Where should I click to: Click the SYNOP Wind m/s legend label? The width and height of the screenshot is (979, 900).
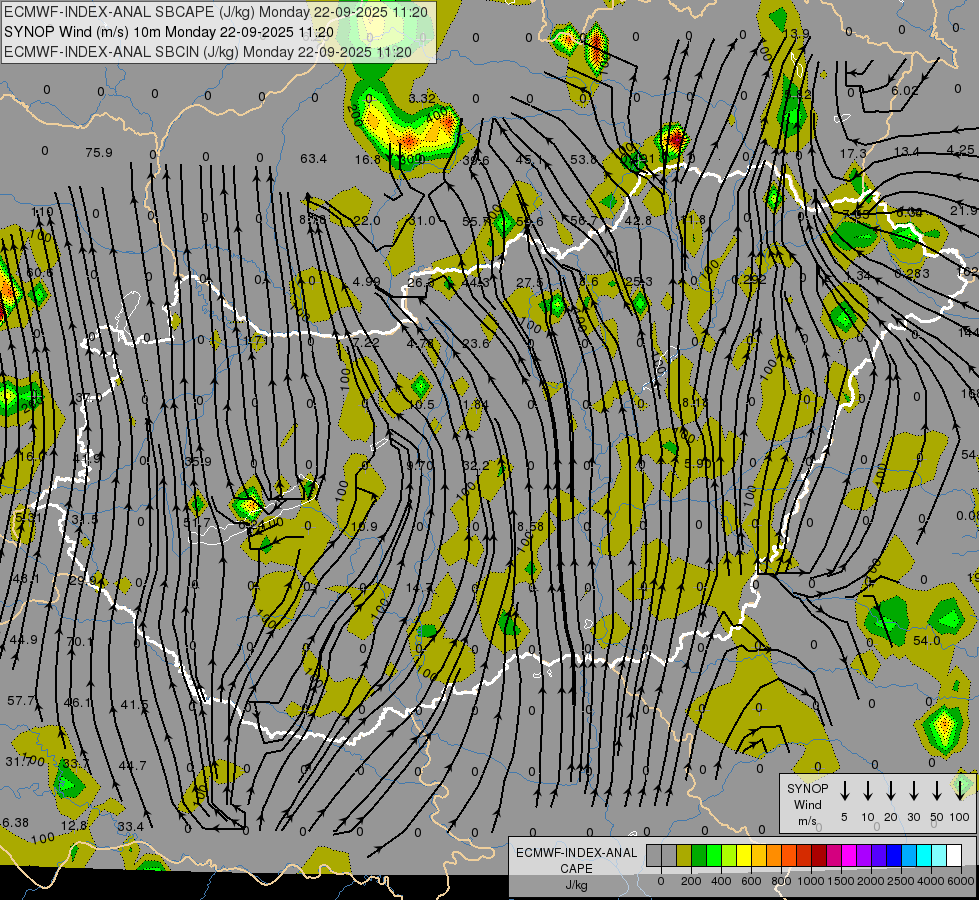coord(807,804)
